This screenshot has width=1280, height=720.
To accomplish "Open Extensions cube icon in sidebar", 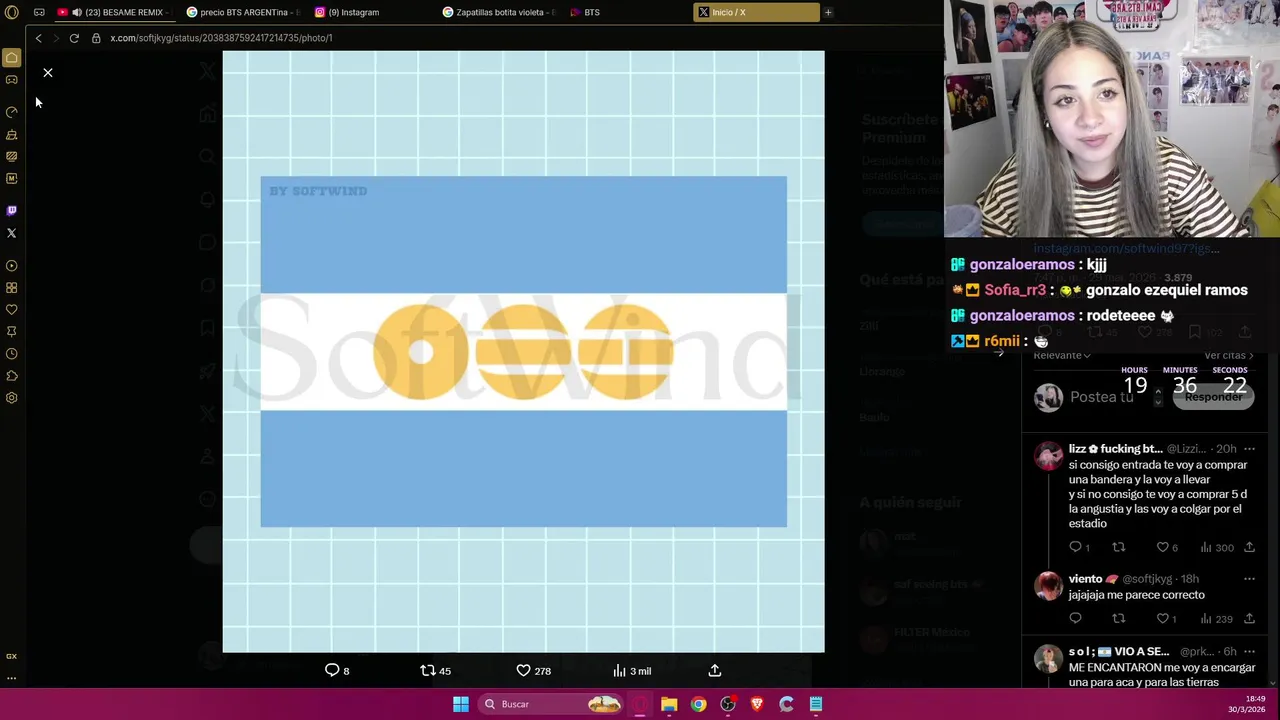I will (12, 376).
